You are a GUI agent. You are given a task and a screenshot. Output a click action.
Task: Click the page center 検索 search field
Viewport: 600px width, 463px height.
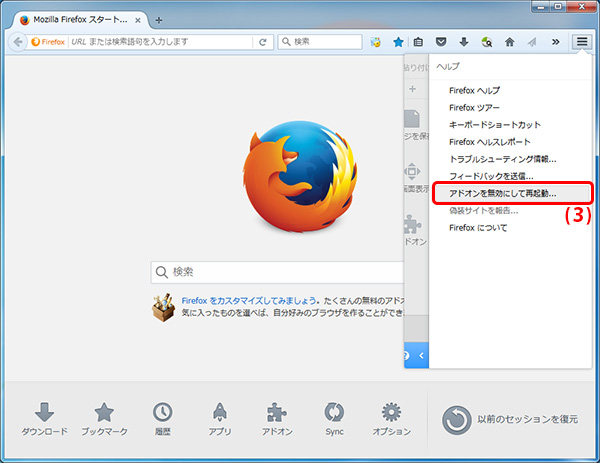coord(277,272)
